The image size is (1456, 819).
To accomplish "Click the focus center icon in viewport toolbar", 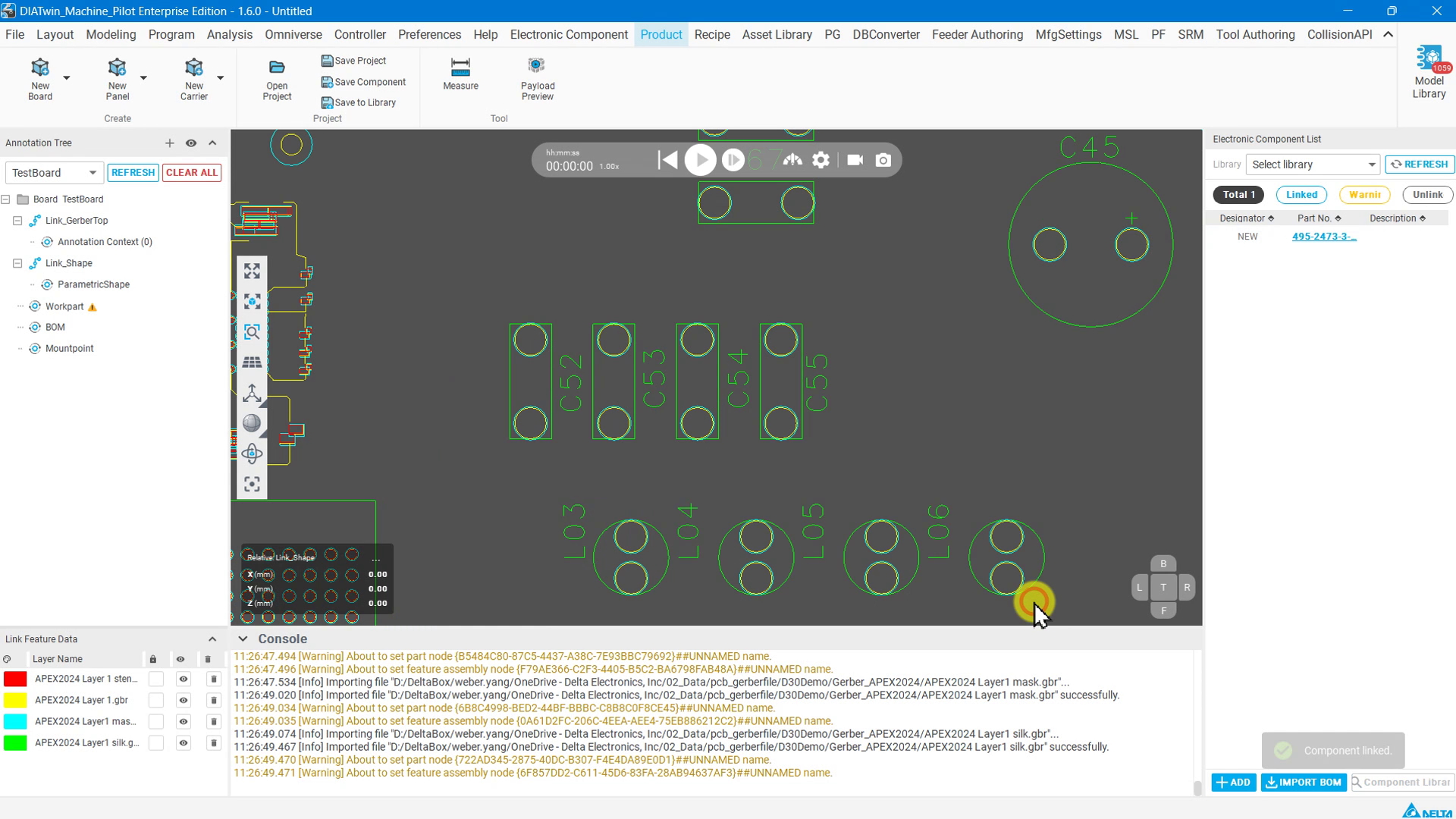I will coord(252,484).
